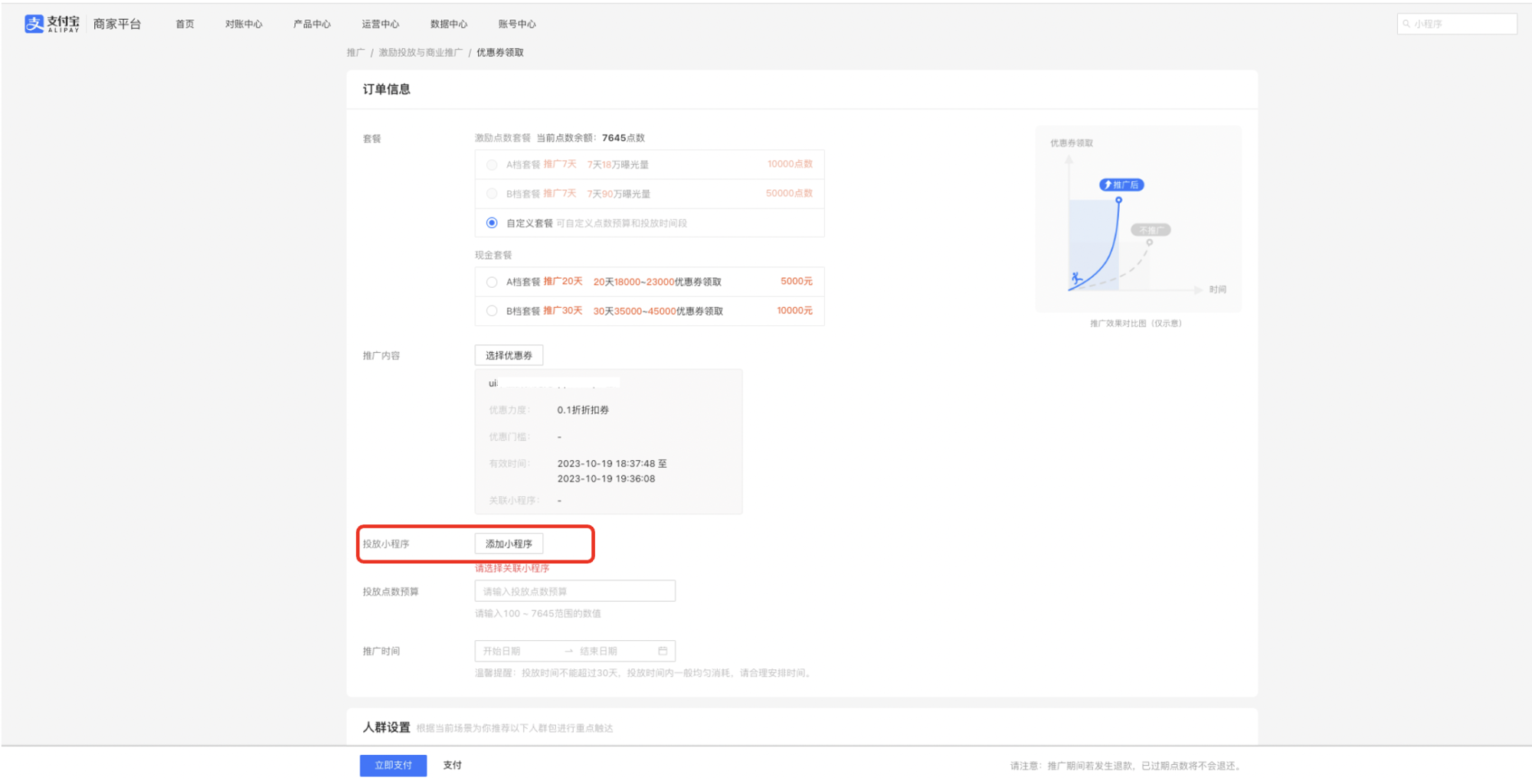Click the 温馨提醒 time limit note
Screen dimensions: 1532x784
click(x=644, y=673)
